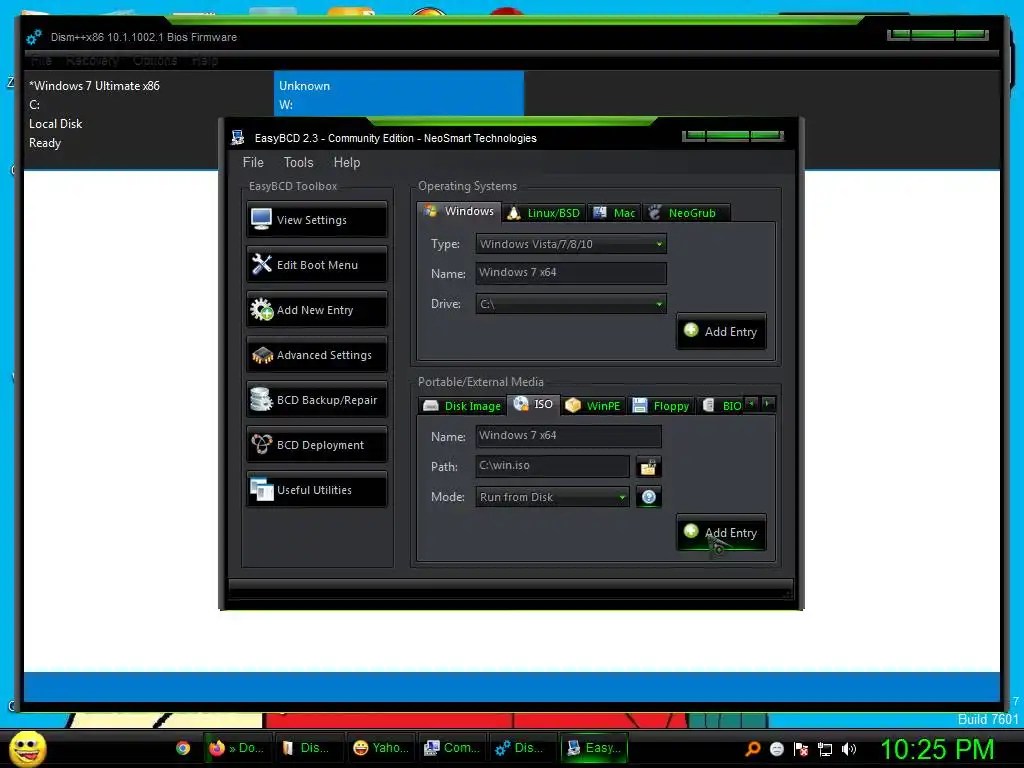Click the EasyBCD title bar app icon
The width and height of the screenshot is (1024, 768).
point(238,138)
